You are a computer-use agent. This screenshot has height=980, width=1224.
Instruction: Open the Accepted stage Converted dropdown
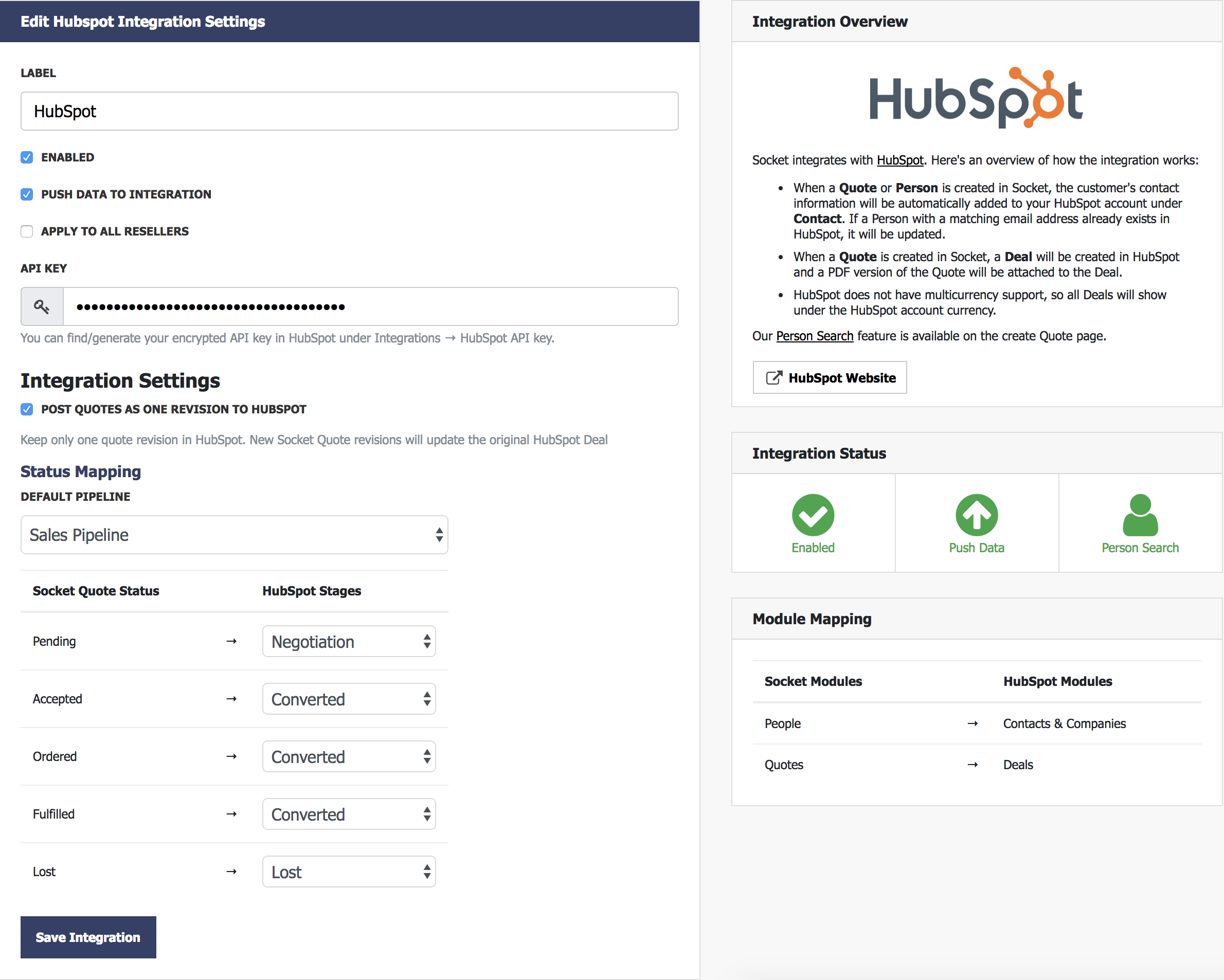pyautogui.click(x=349, y=699)
